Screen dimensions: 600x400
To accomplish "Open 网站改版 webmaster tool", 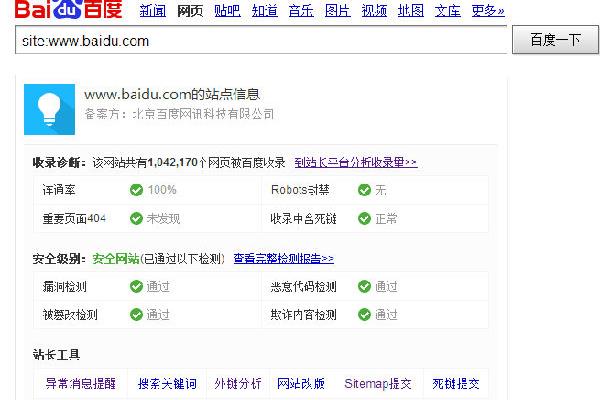I will 301,383.
